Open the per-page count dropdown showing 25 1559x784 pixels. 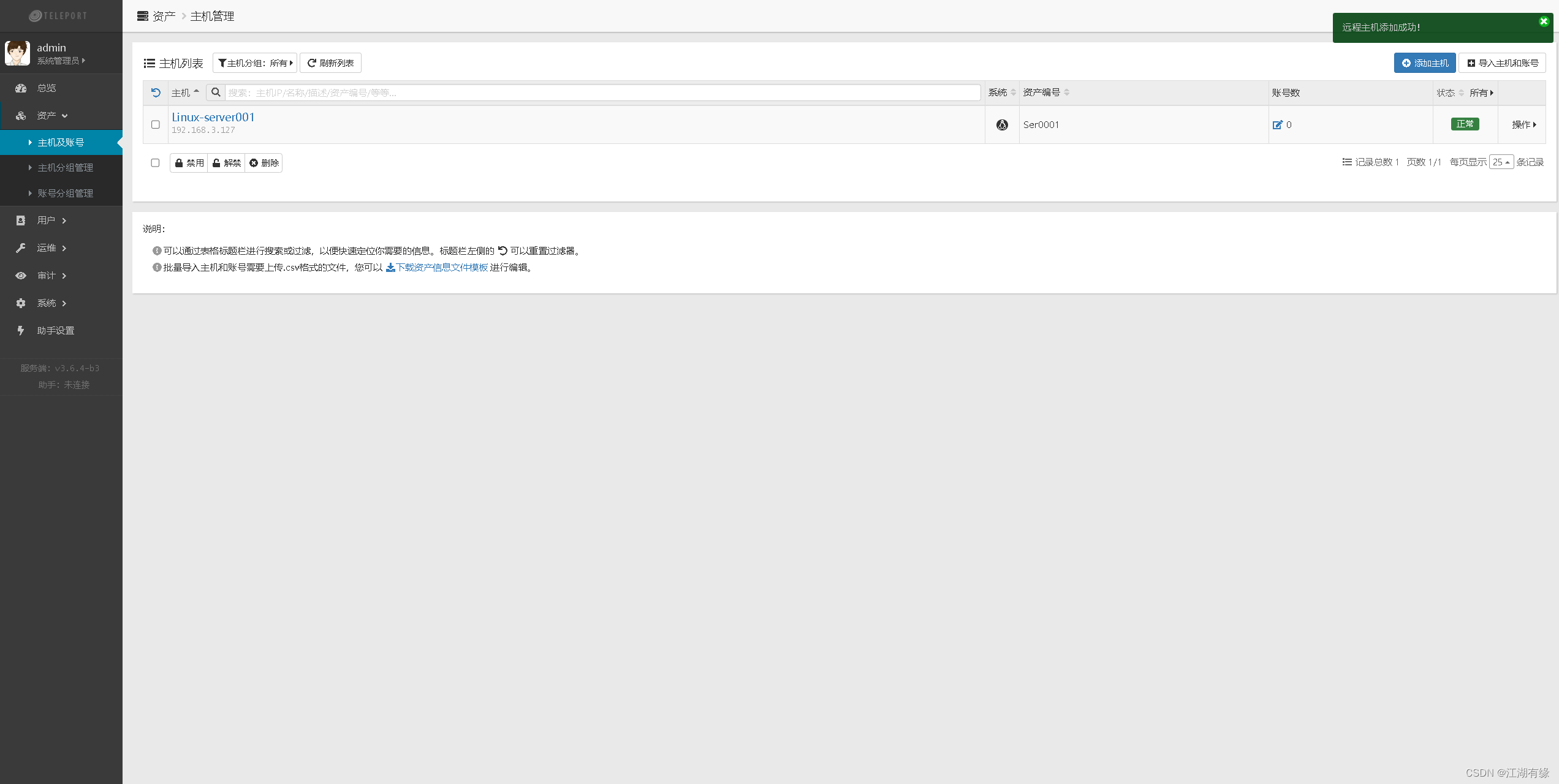[x=1501, y=162]
